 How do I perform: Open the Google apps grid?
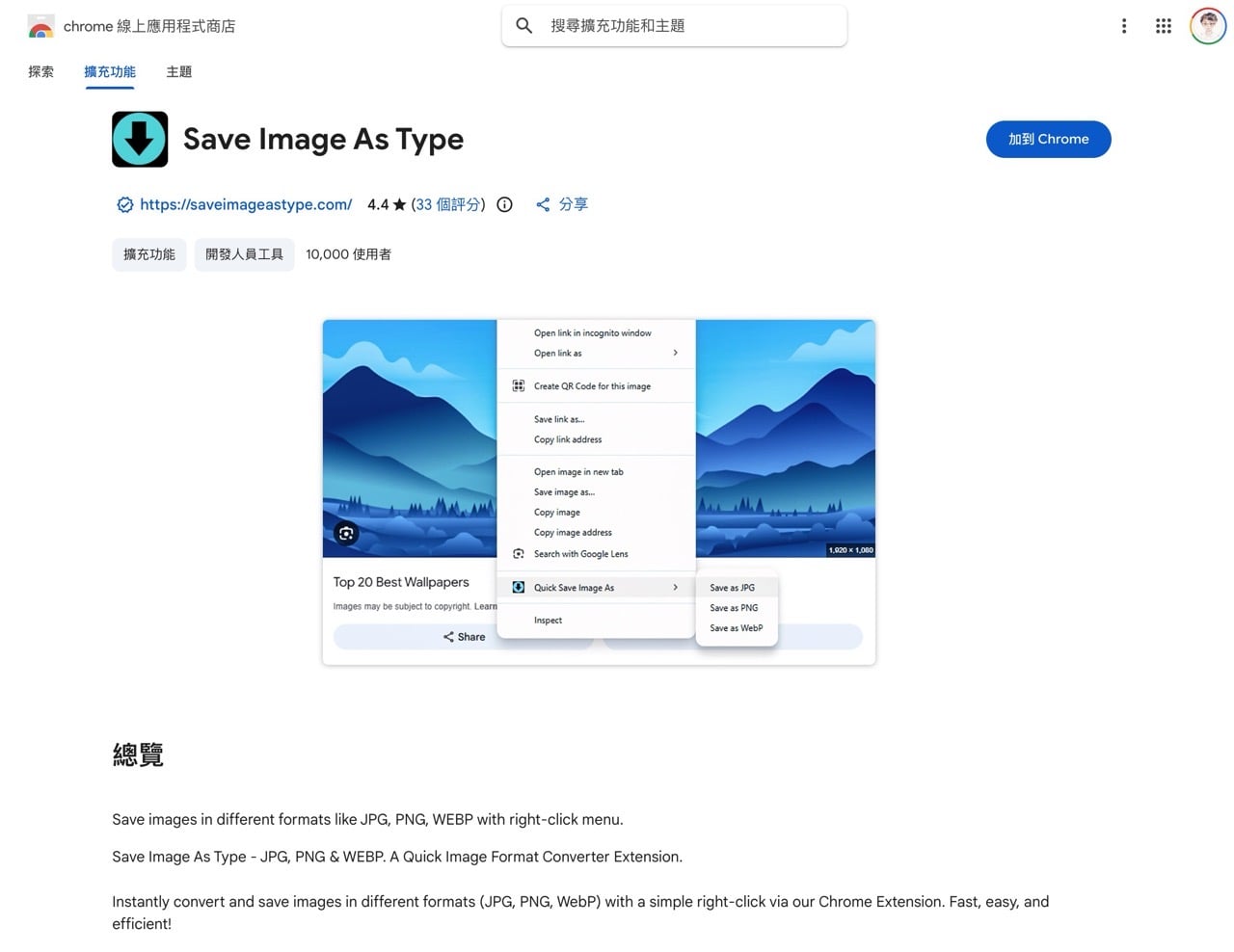pyautogui.click(x=1164, y=26)
